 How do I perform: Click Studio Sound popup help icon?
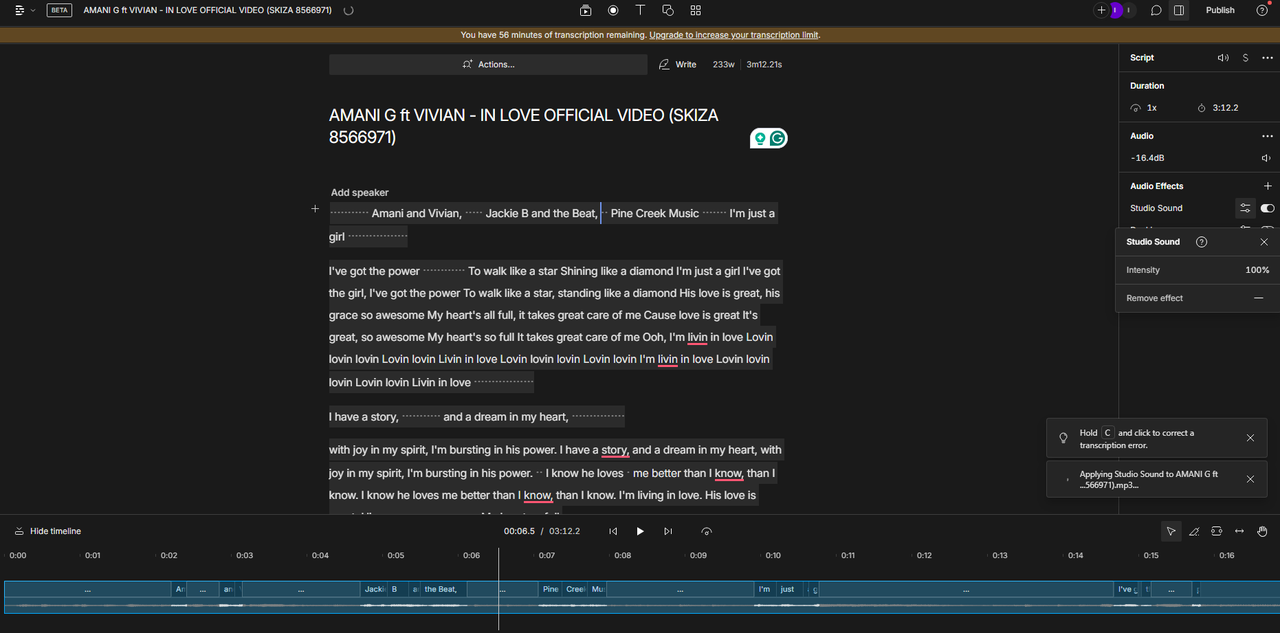pyautogui.click(x=1202, y=242)
